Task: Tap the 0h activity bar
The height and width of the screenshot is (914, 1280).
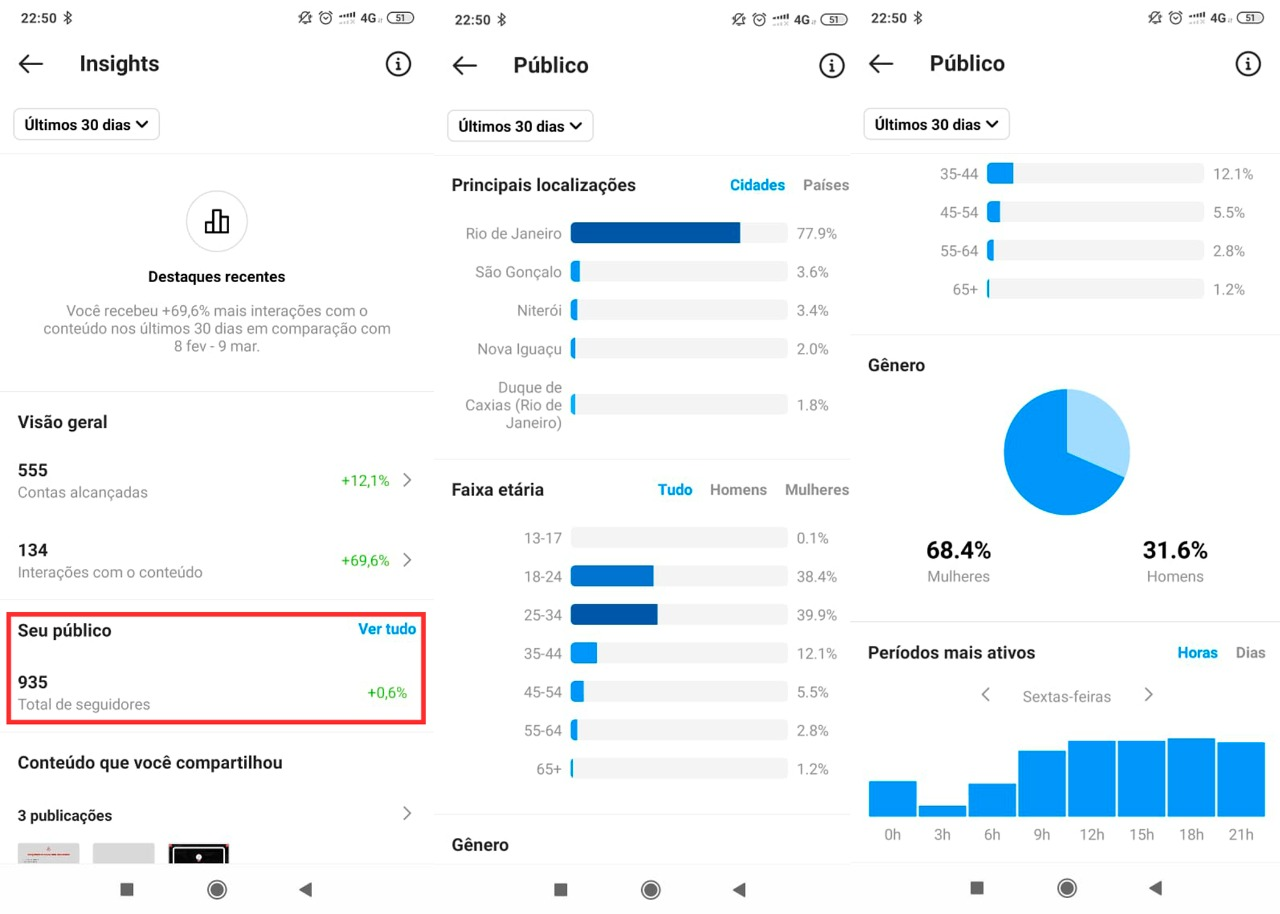Action: pos(892,799)
